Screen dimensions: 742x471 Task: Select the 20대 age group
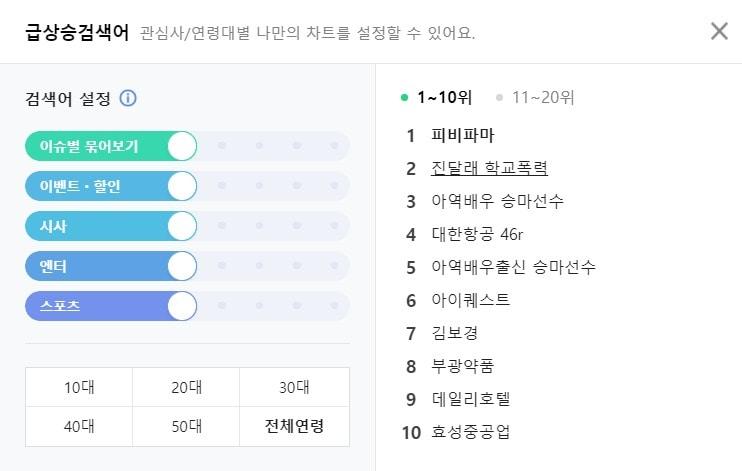point(186,387)
